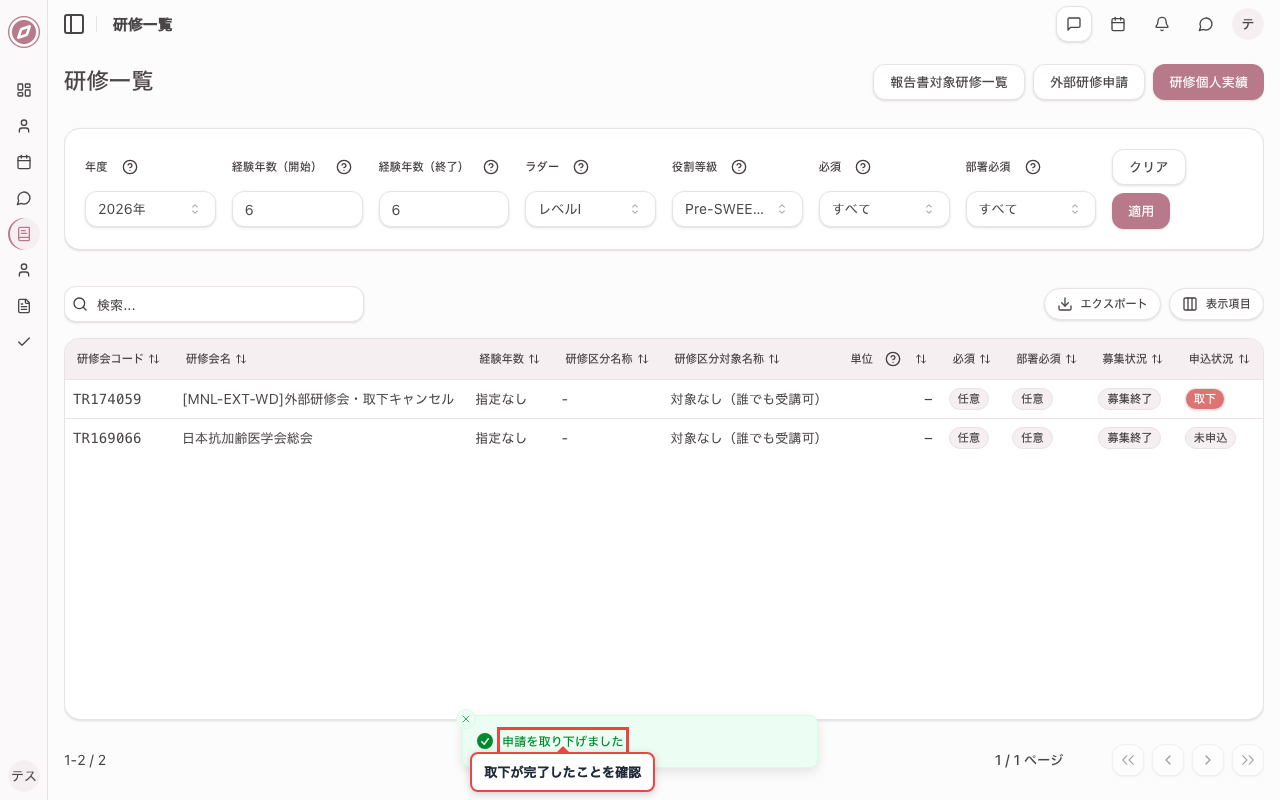Screen dimensions: 1280x800
Task: Open the upper person icon in sidebar
Action: click(x=24, y=126)
